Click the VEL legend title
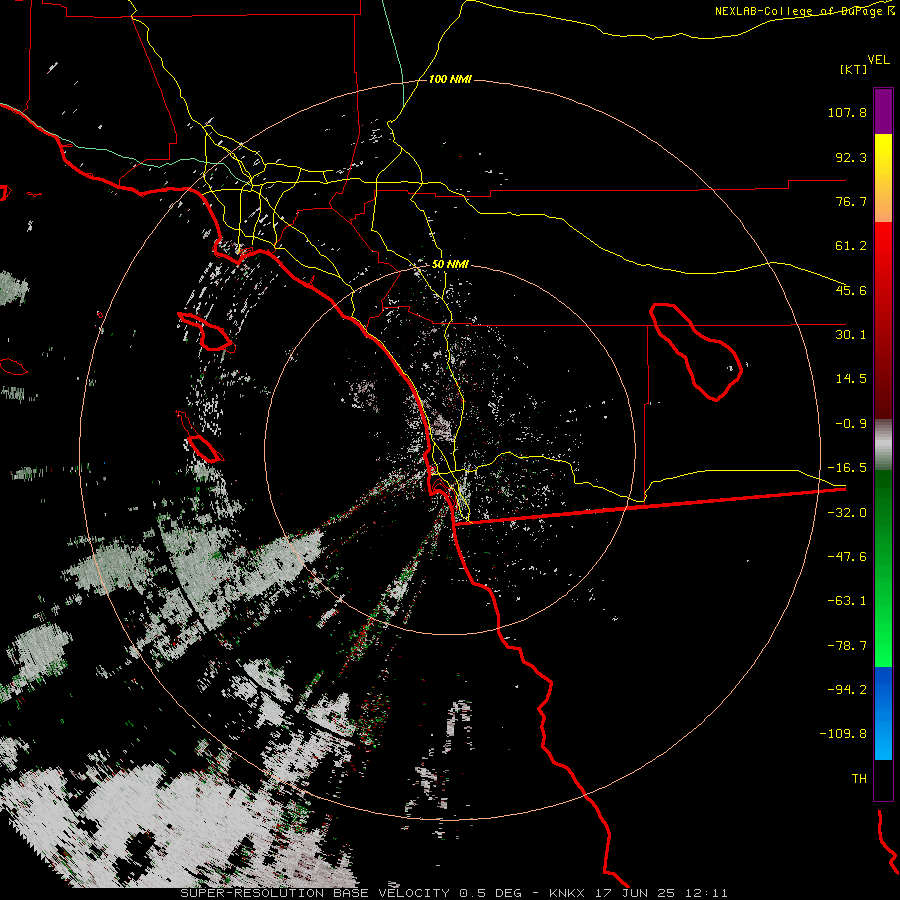Screen dimensions: 900x900 (x=878, y=60)
